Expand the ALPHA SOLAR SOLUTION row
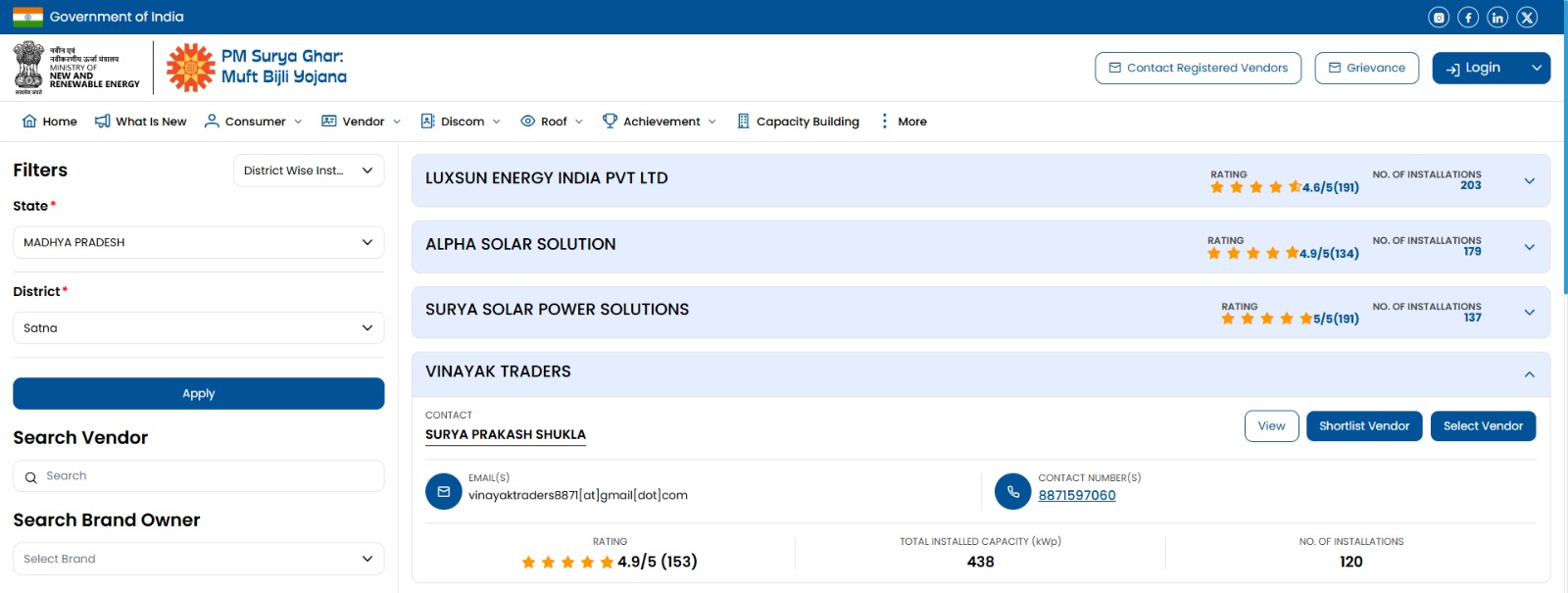Screen dimensions: 1568x593 pyautogui.click(x=1530, y=247)
